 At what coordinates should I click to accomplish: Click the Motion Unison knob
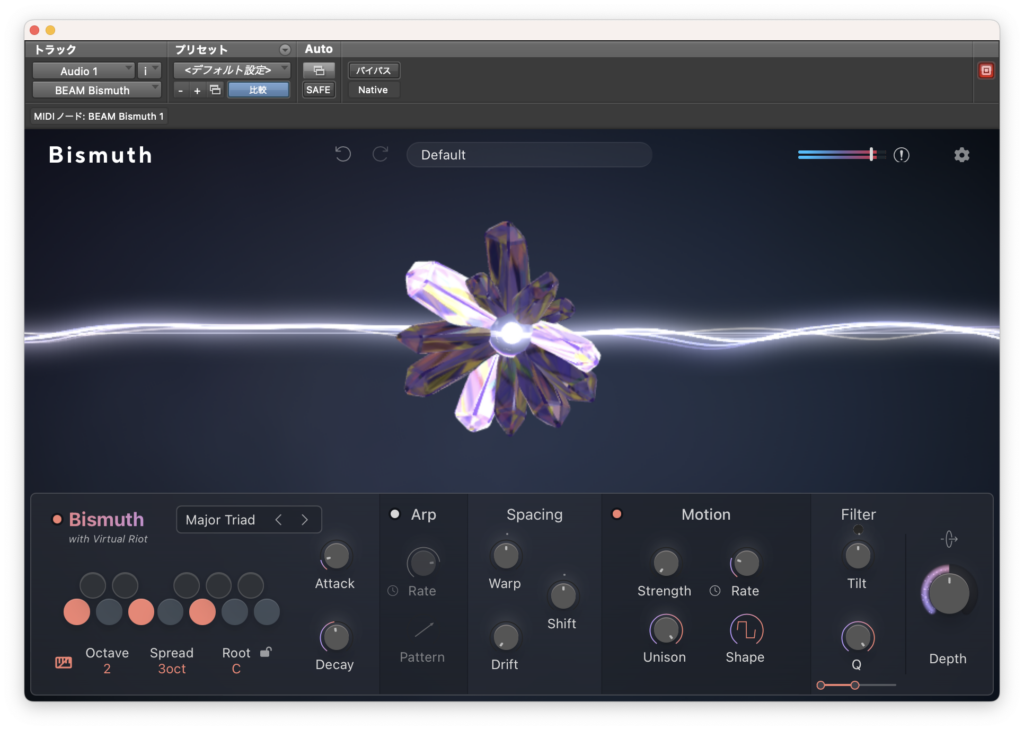pyautogui.click(x=665, y=630)
